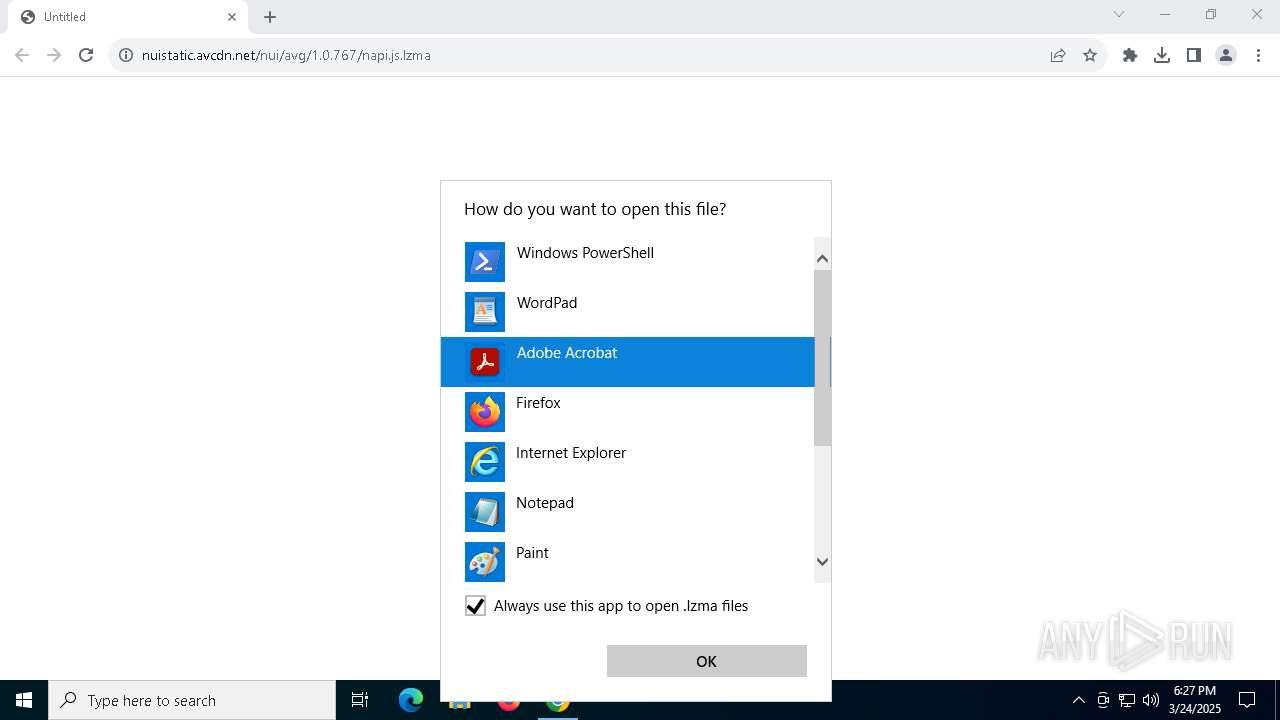Select the Untitled tab

(127, 17)
